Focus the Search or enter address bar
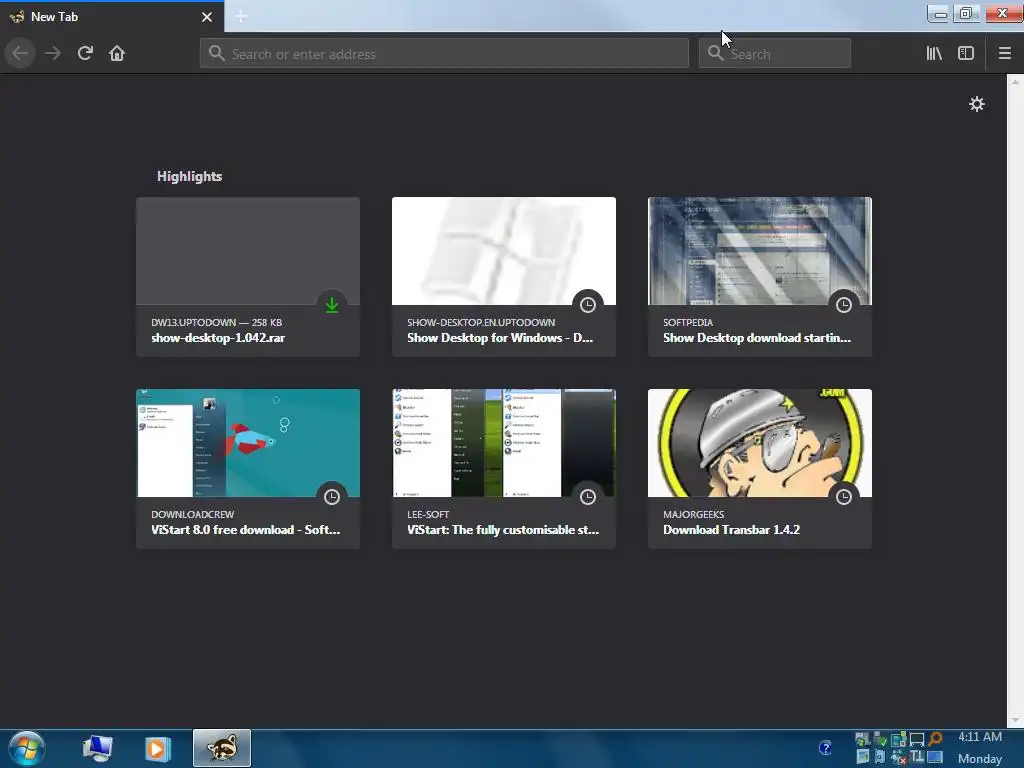Screen dimensions: 1024x768 click(444, 54)
